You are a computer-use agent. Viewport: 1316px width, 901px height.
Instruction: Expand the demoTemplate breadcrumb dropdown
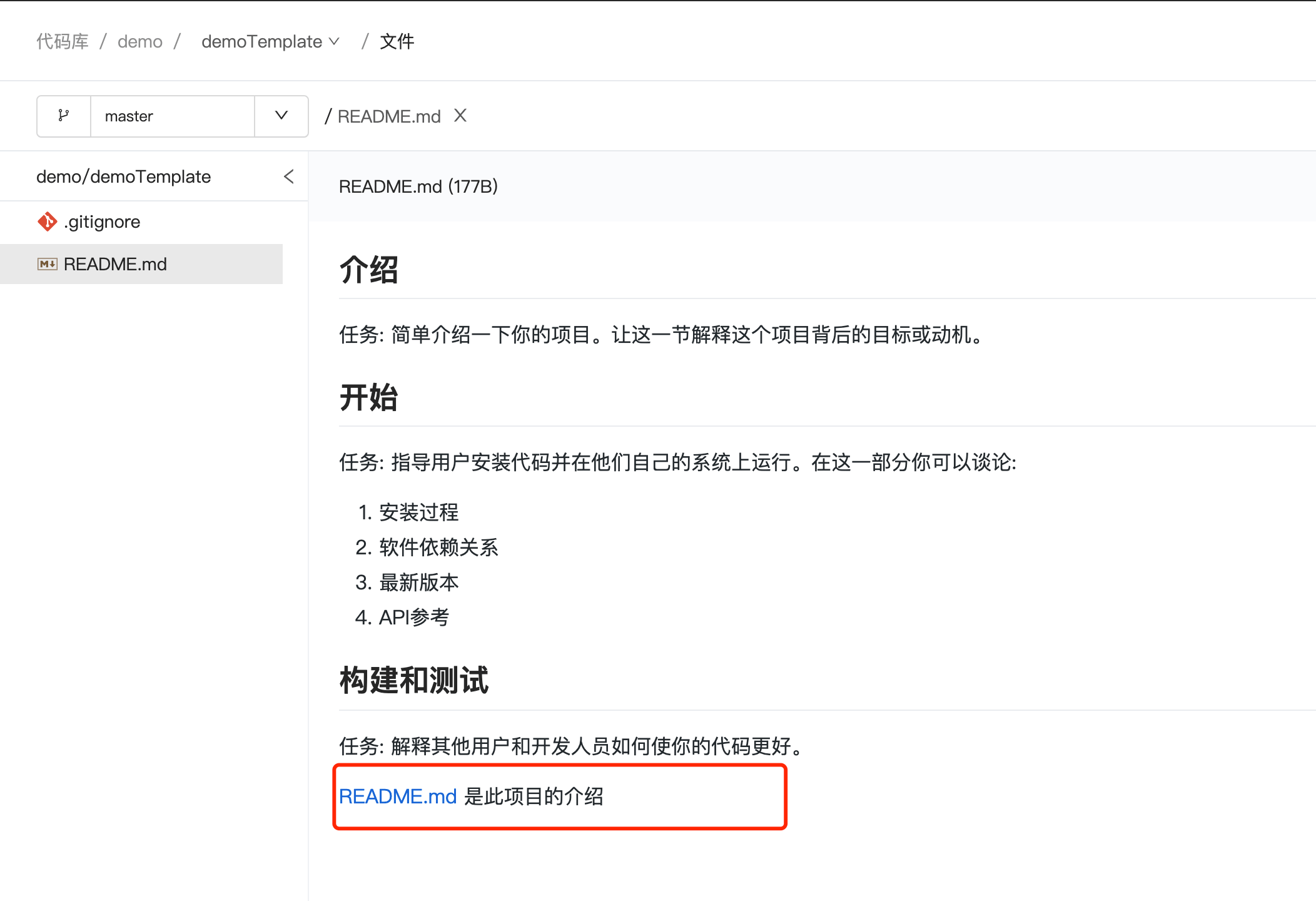click(334, 41)
